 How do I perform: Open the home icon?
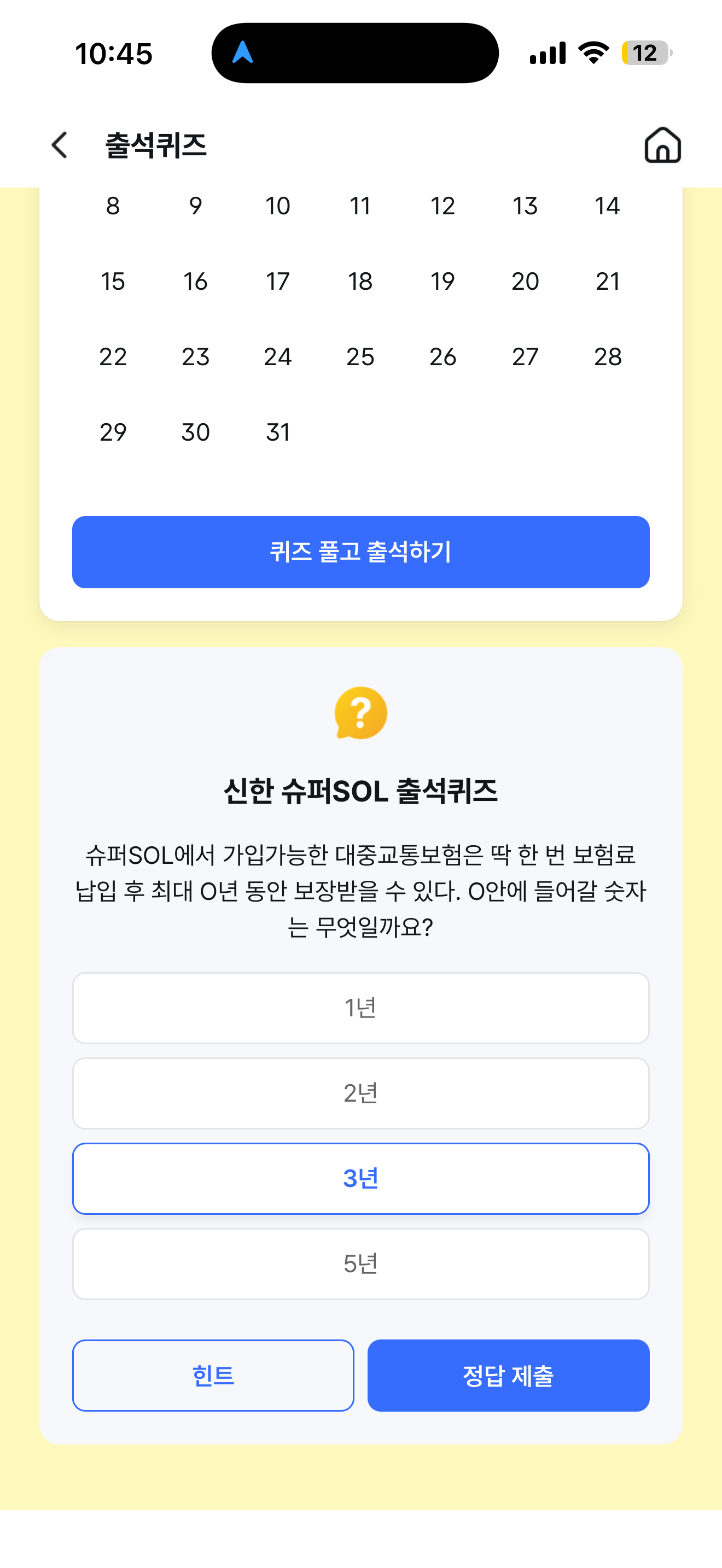pyautogui.click(x=662, y=145)
